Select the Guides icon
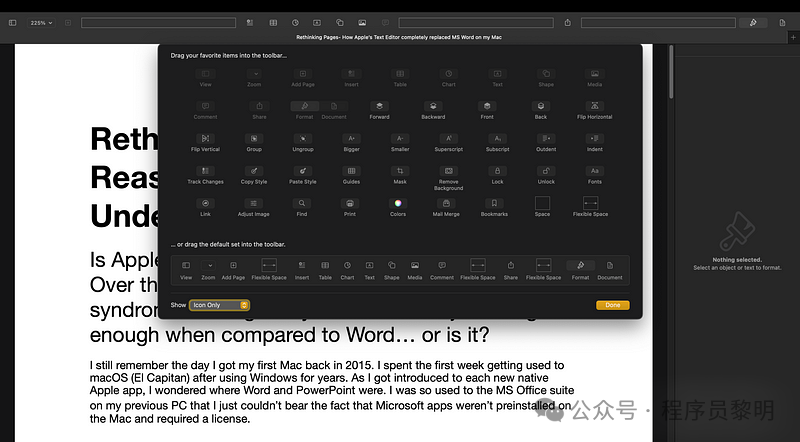 point(352,171)
